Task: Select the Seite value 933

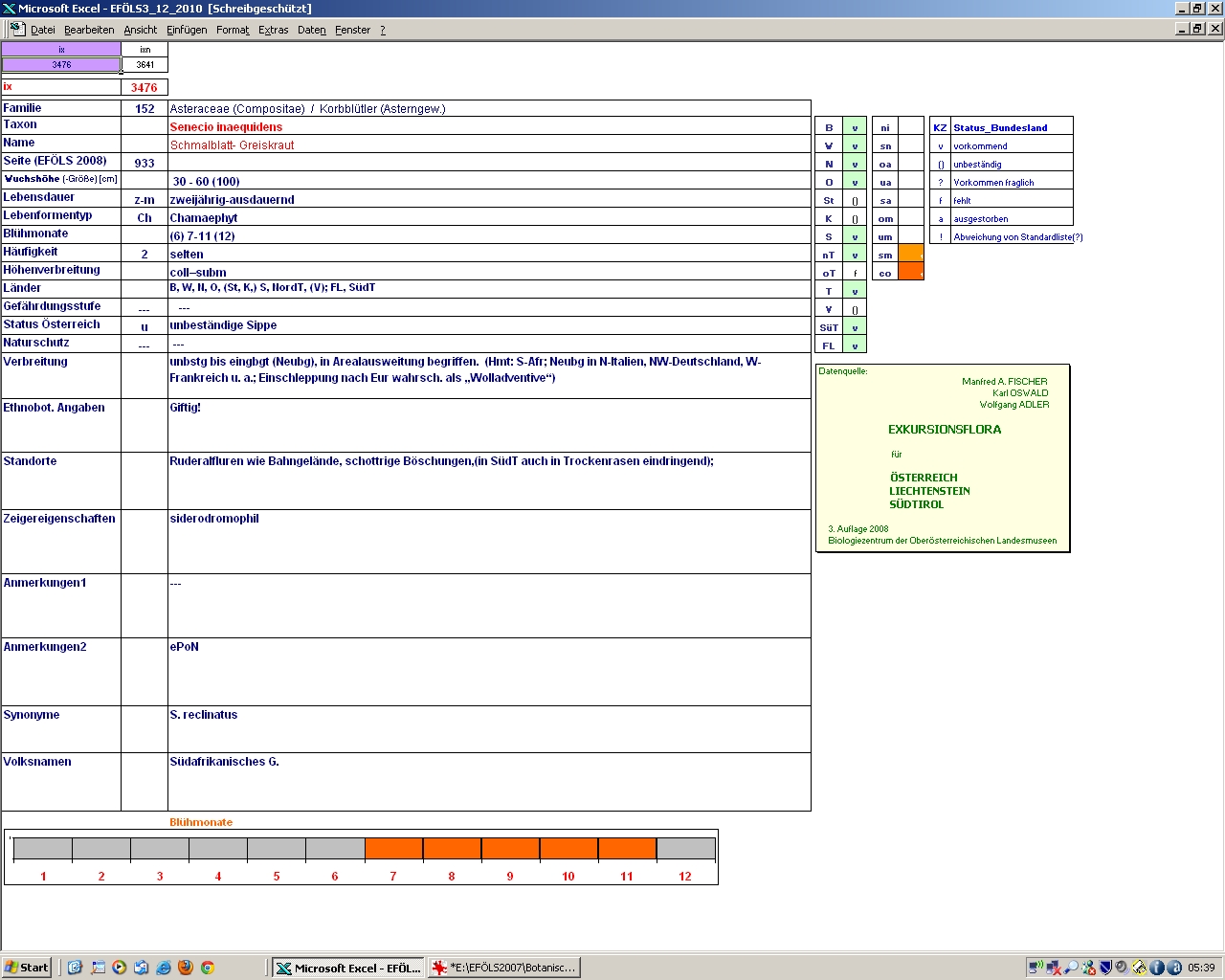Action: [x=145, y=163]
